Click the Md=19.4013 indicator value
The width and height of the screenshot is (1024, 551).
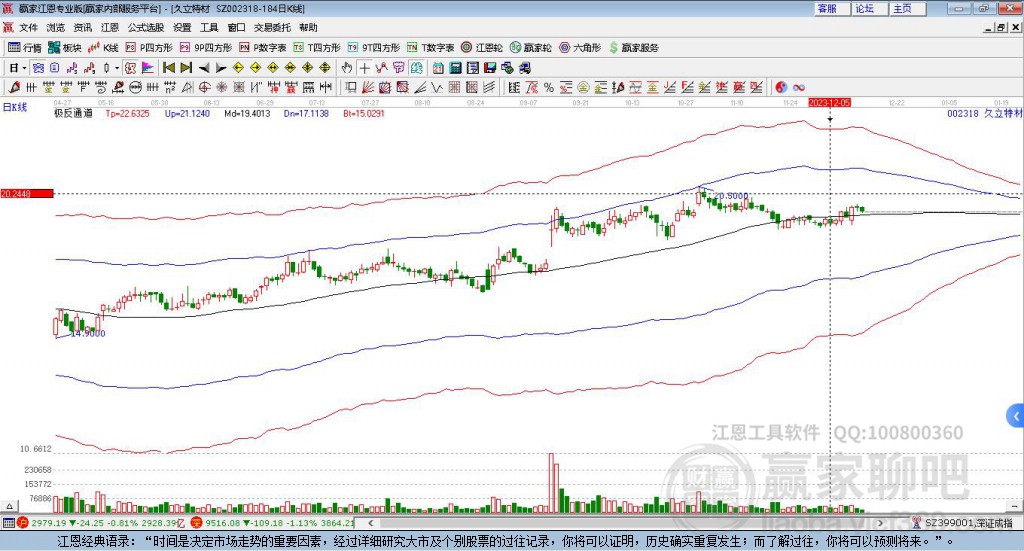247,113
